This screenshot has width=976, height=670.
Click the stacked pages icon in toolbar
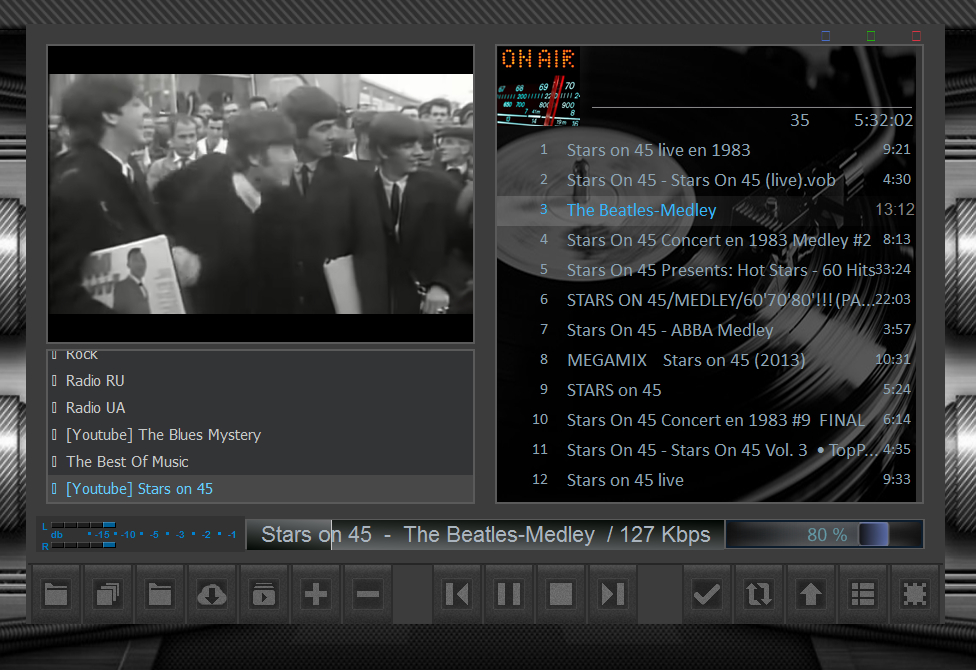(108, 594)
